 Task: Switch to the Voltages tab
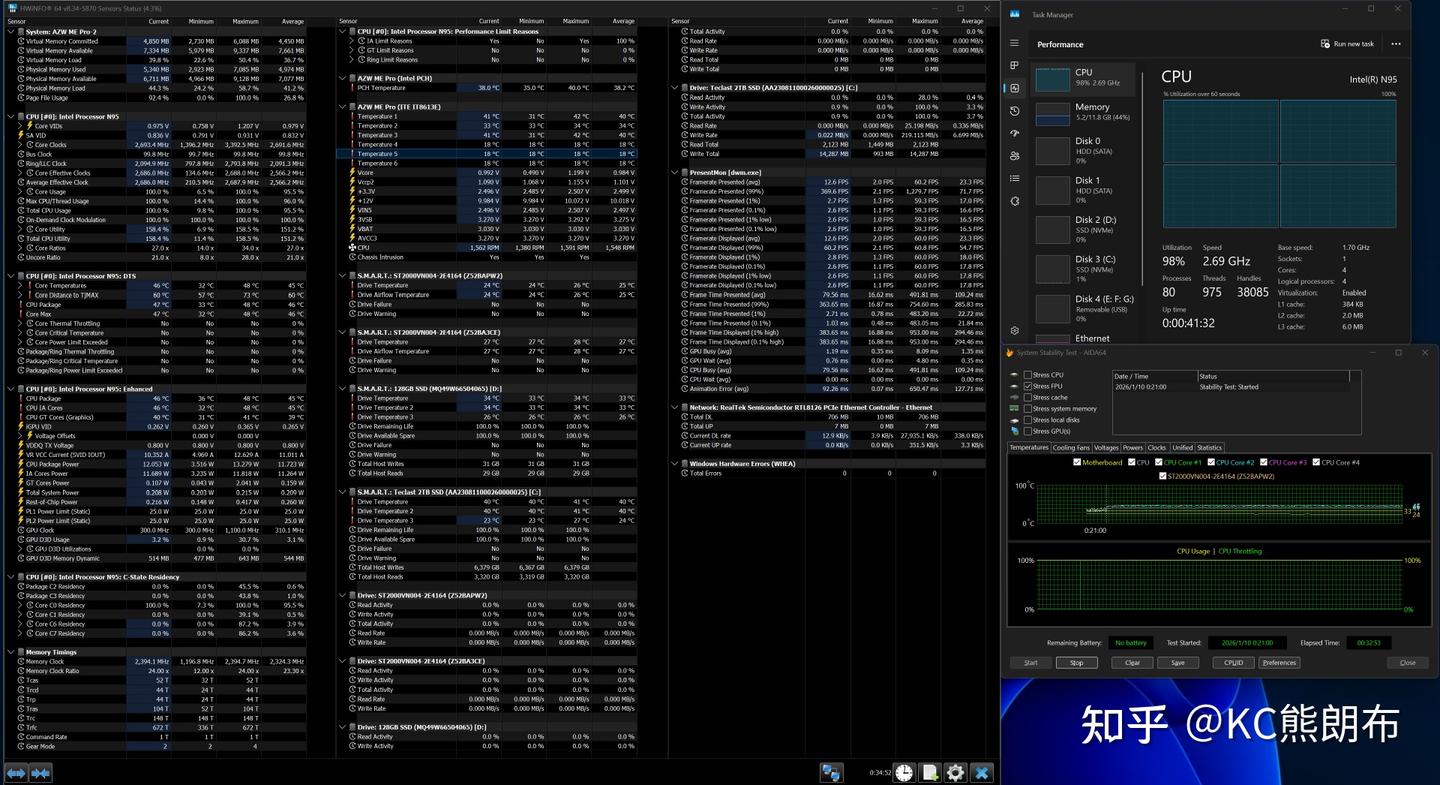(x=1106, y=448)
